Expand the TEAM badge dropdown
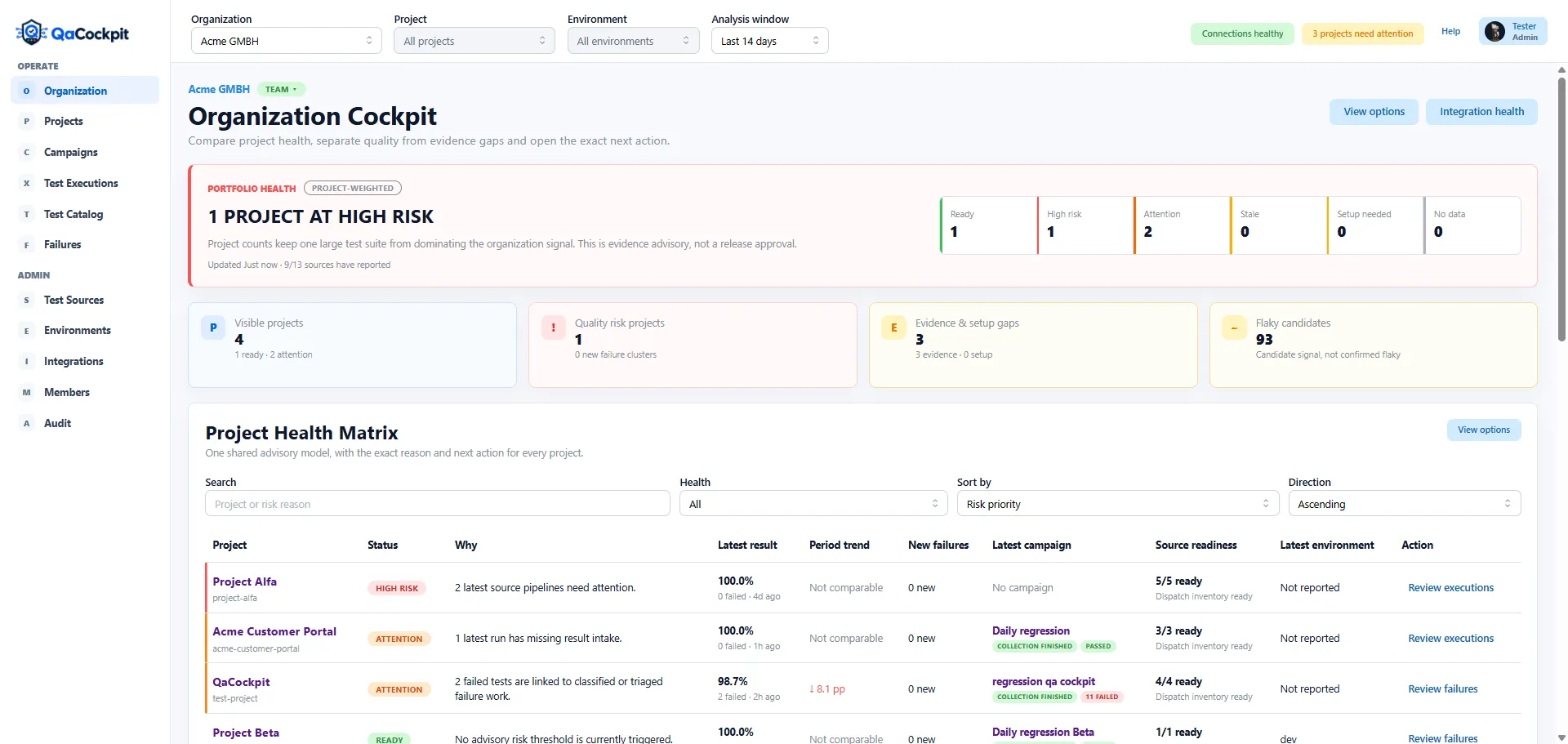Screen dimensions: 1568x744 point(282,89)
